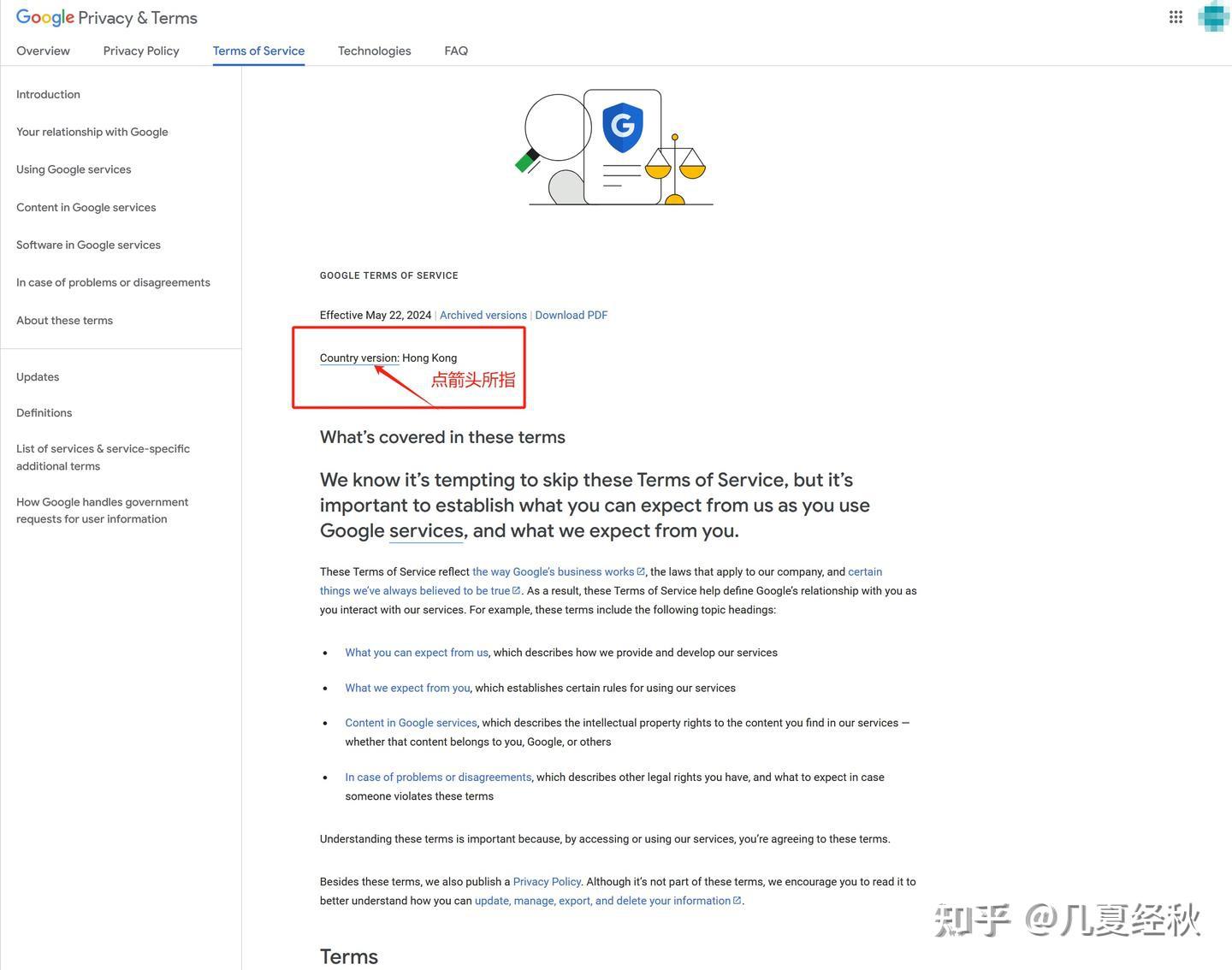Image resolution: width=1232 pixels, height=970 pixels.
Task: Jump to About these terms
Action: [x=64, y=320]
